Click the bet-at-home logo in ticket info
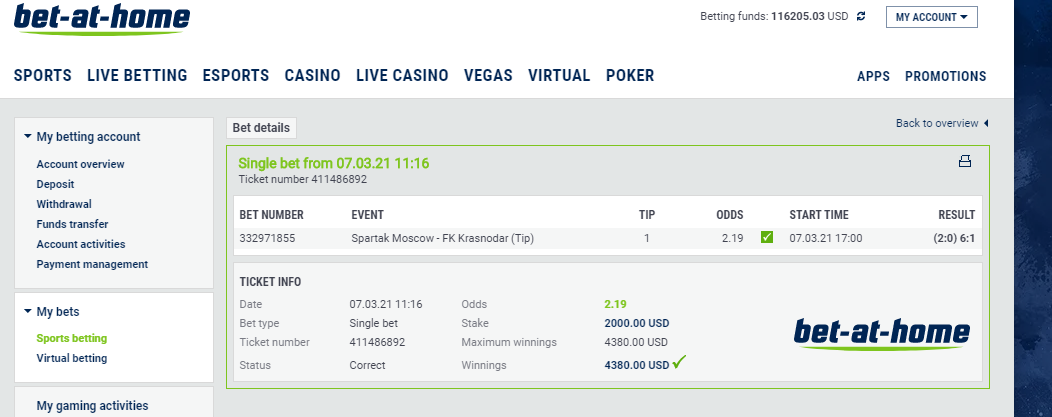1052x417 pixels. coord(882,334)
